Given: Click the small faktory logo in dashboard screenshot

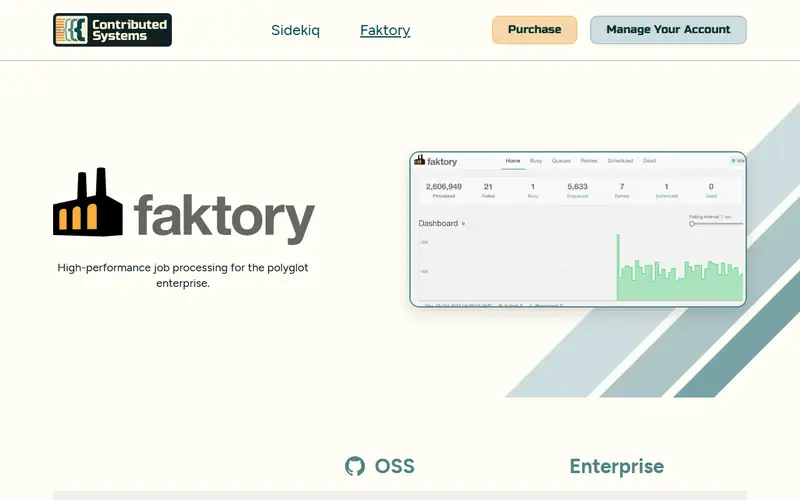Looking at the screenshot, I should (x=436, y=161).
